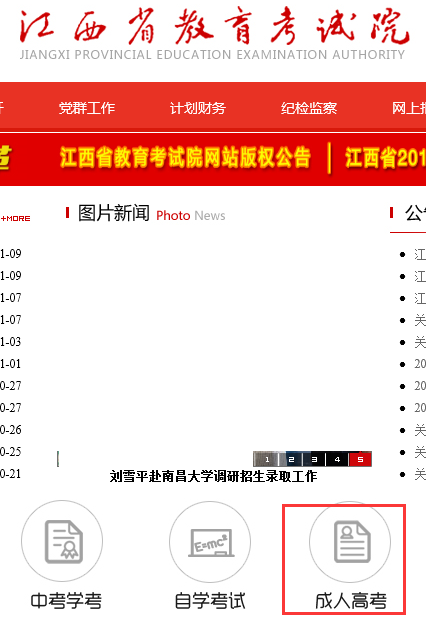Open the 自学考试 blackboard icon

210,542
